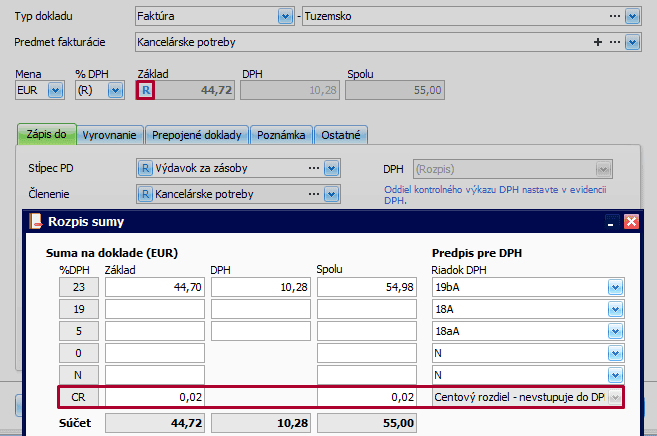
Task: Click the CR row Základ field showing 0,02
Action: [x=154, y=398]
